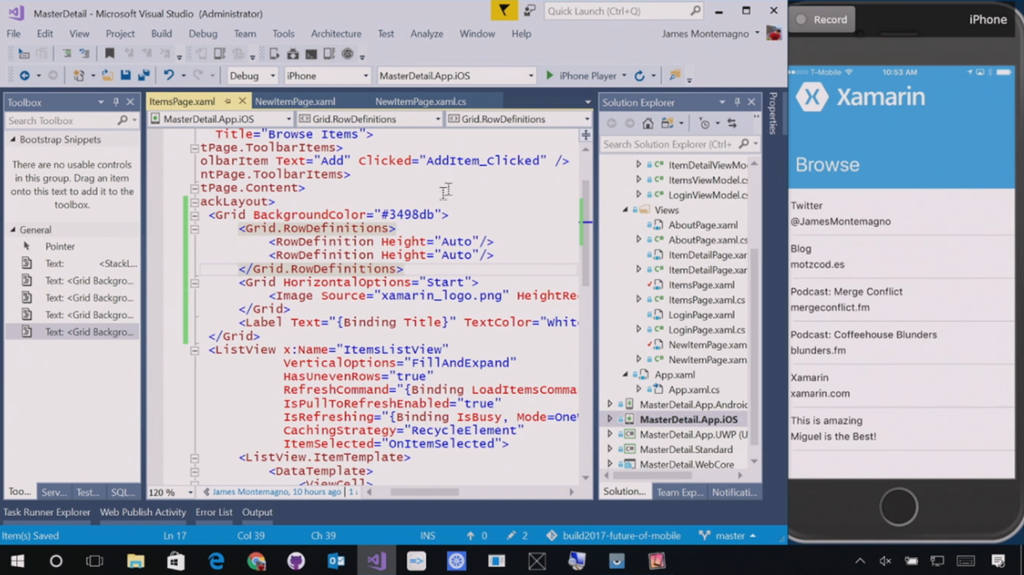Viewport: 1024px width, 575px height.
Task: Click Sync with Active Document icon
Action: [x=732, y=123]
